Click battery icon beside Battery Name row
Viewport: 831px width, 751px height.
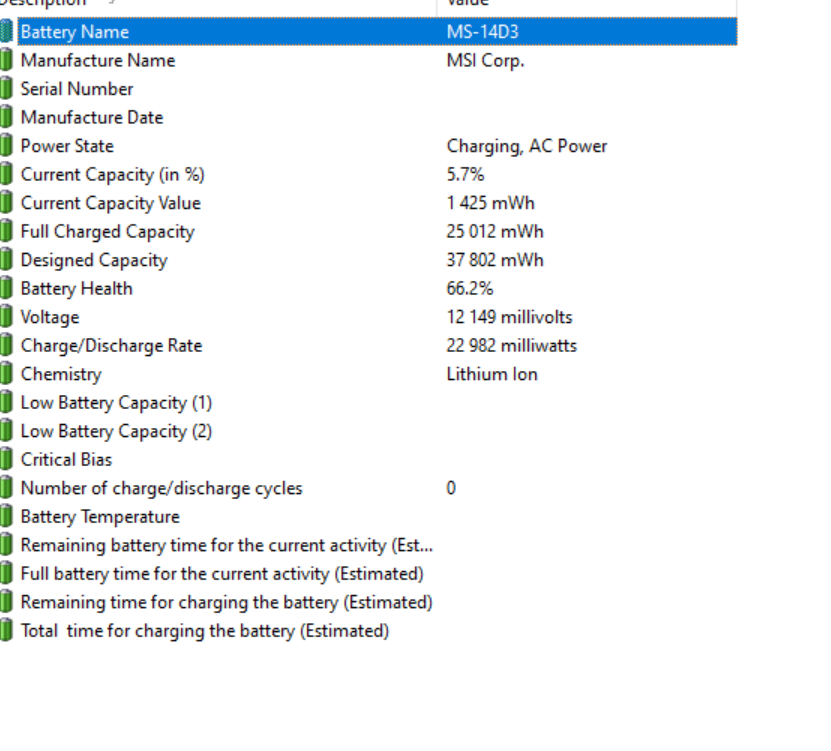coord(6,31)
